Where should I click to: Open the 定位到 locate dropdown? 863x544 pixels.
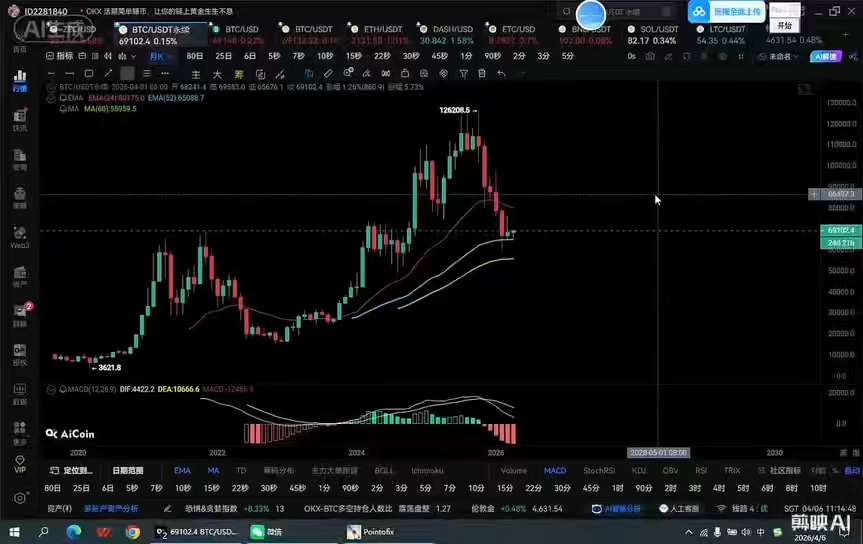tap(71, 471)
